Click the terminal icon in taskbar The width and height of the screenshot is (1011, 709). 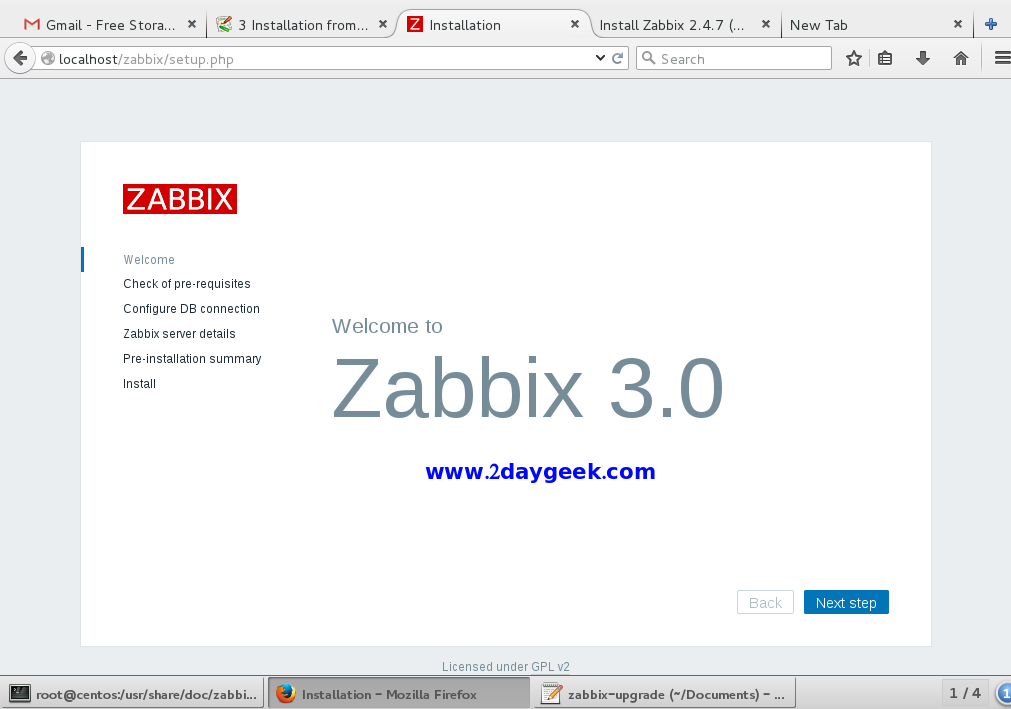pyautogui.click(x=20, y=694)
